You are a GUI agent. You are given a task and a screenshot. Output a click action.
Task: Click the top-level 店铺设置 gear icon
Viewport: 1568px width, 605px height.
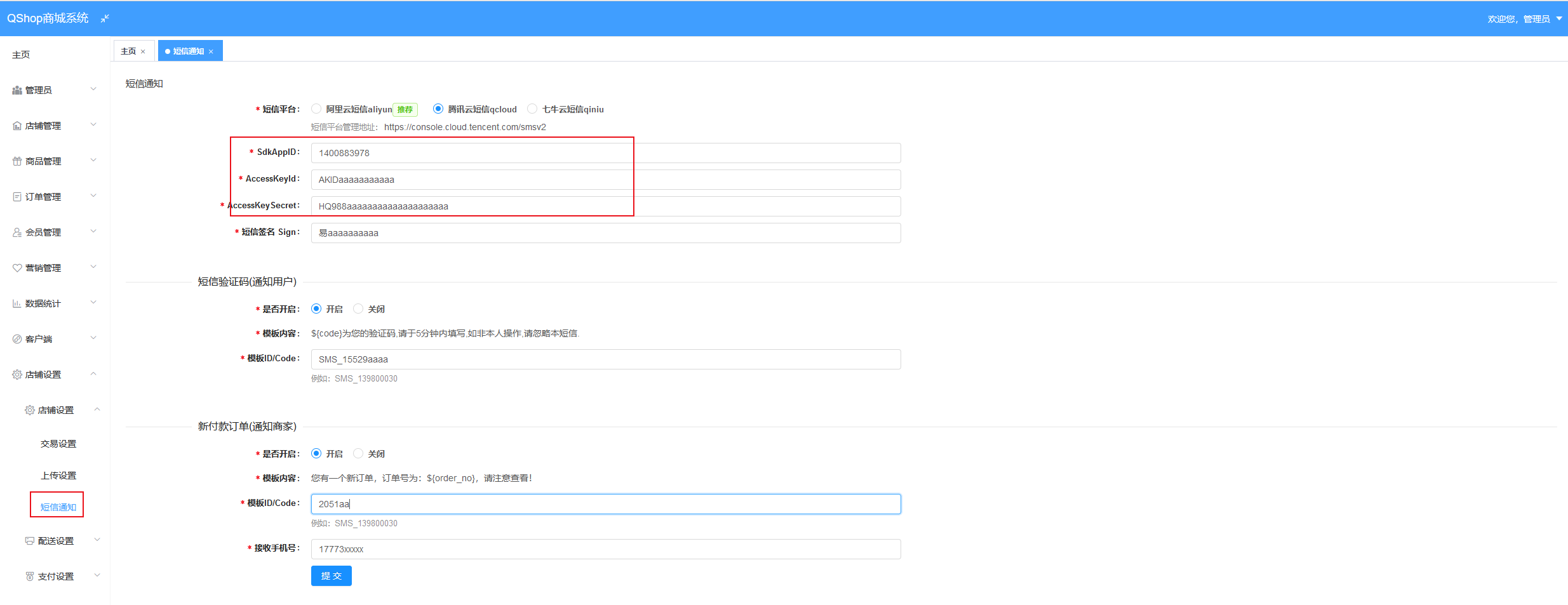[17, 375]
